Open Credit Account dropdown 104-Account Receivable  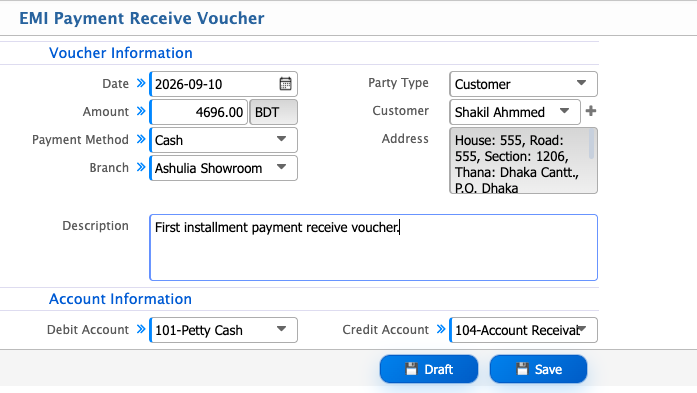[523, 330]
